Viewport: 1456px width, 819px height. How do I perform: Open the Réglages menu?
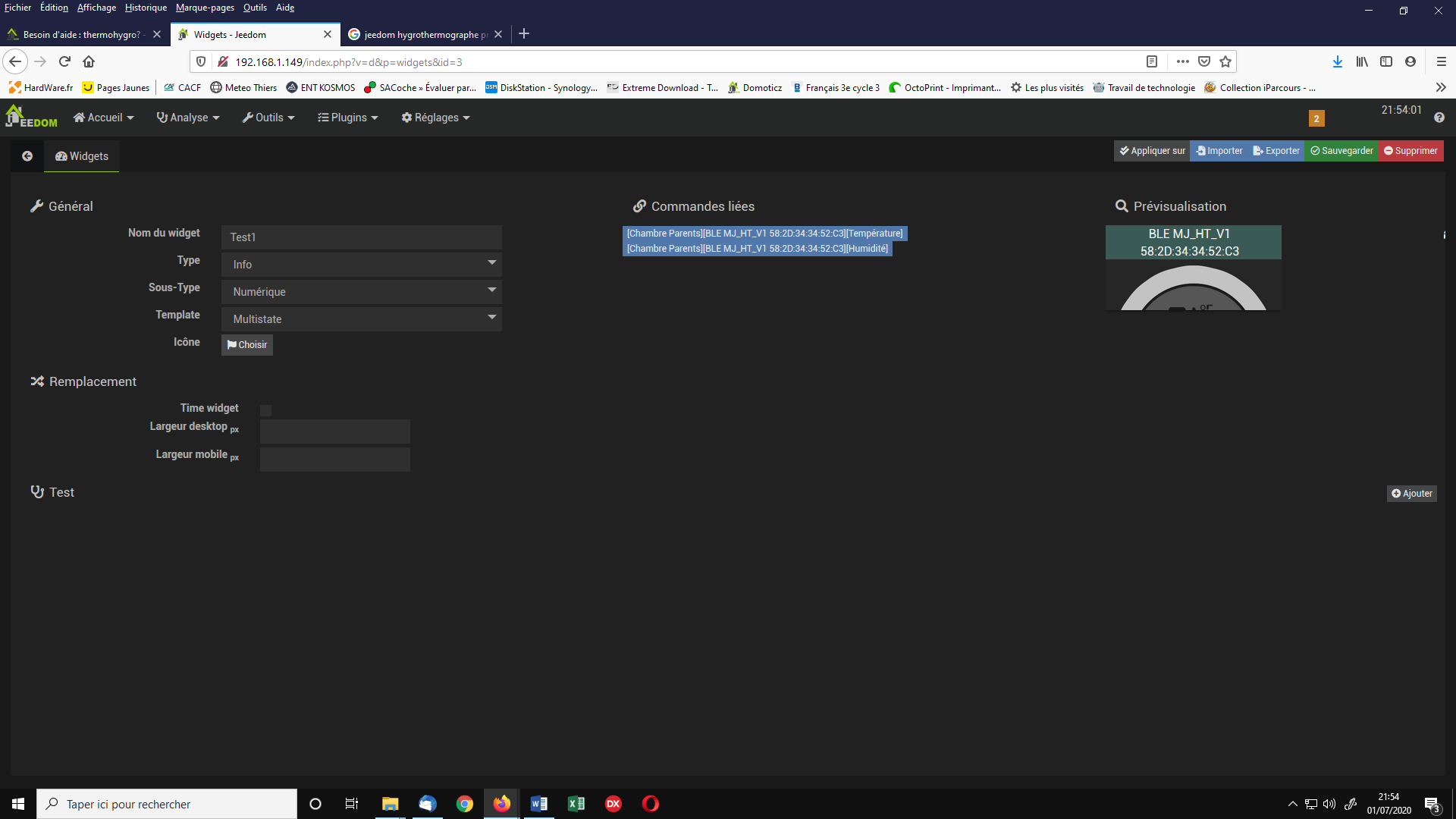click(x=435, y=118)
